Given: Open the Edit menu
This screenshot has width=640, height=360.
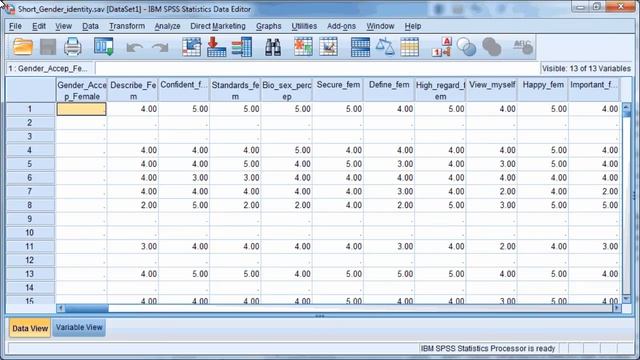Looking at the screenshot, I should (39, 26).
